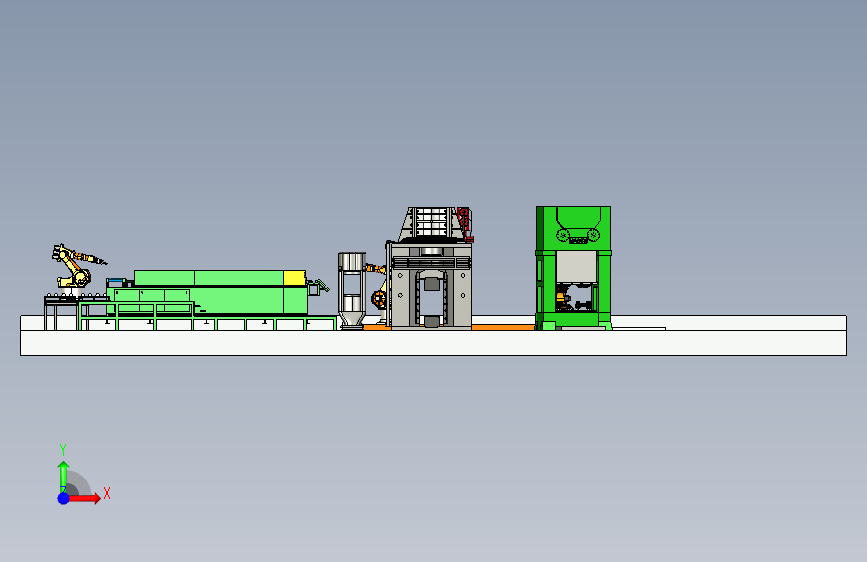Select the gray panel inside the green press

pos(576,267)
